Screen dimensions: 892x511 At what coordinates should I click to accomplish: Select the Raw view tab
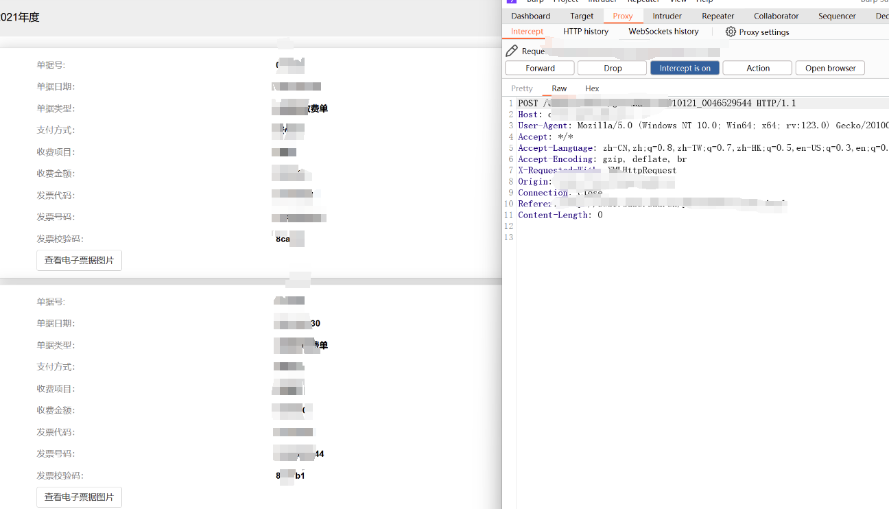coord(559,88)
